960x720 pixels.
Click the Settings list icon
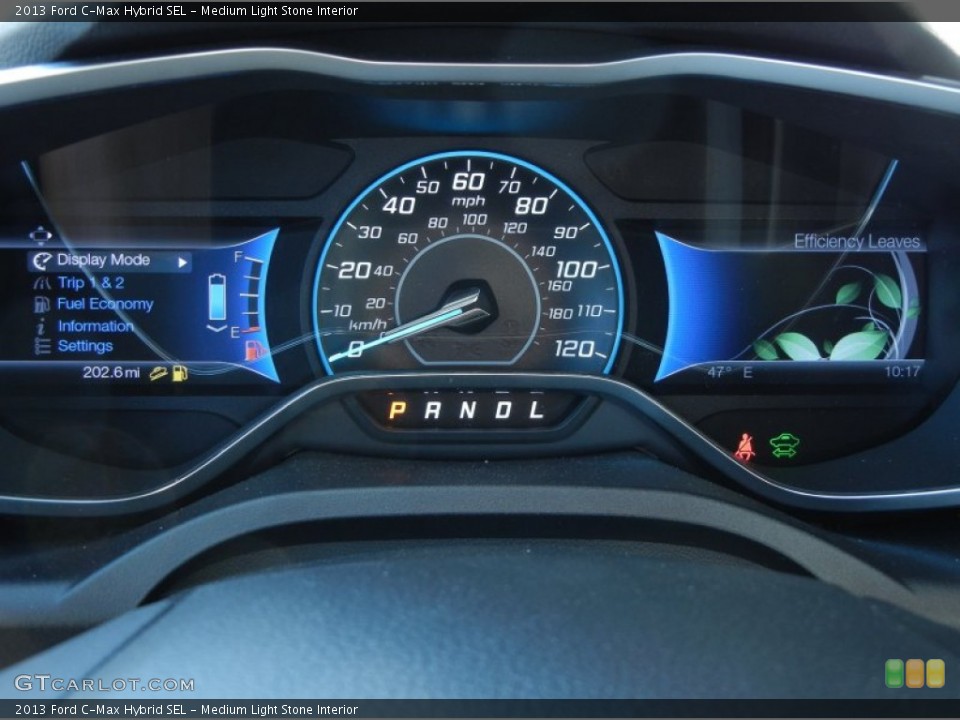point(42,347)
